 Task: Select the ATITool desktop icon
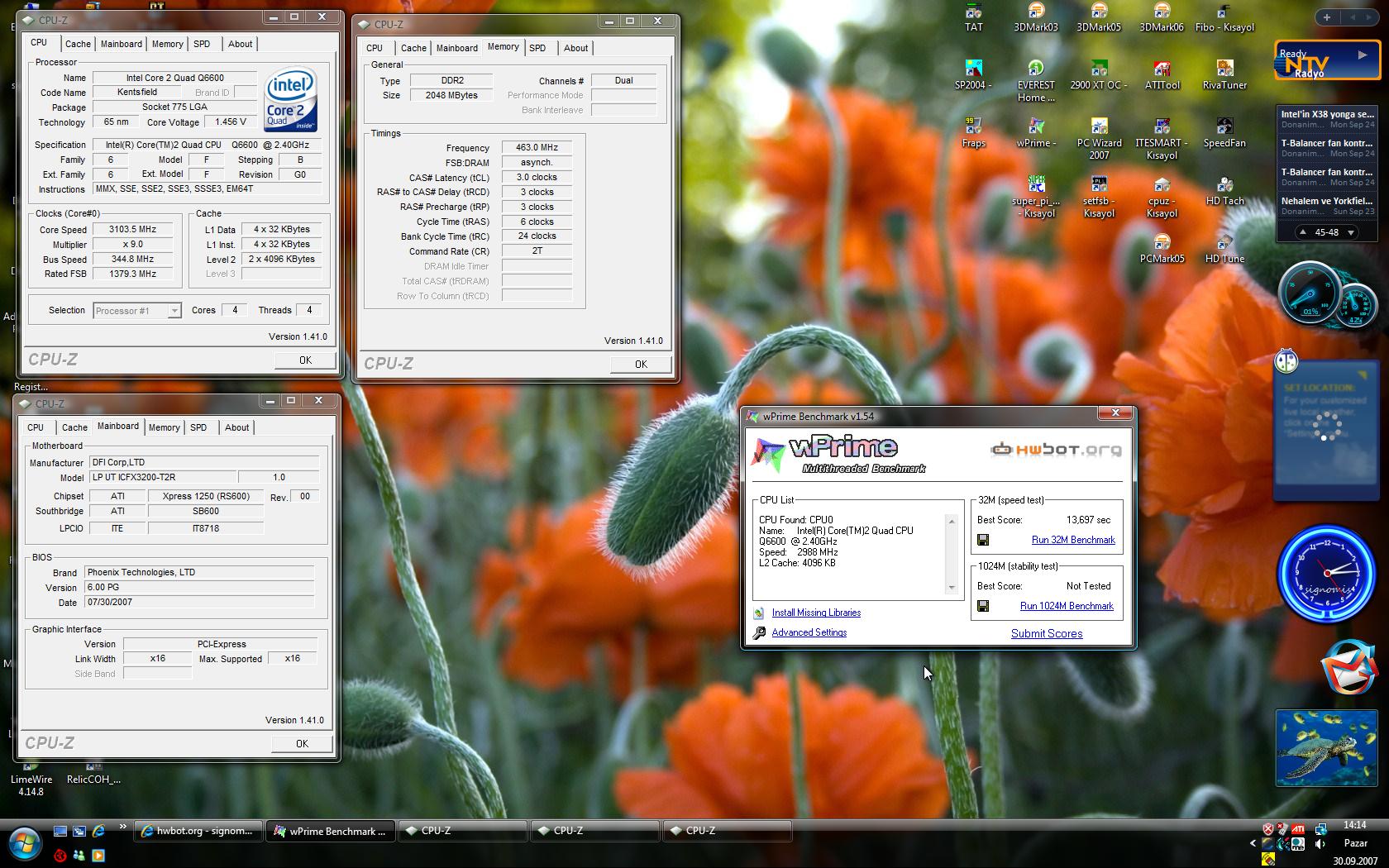pos(1162,74)
